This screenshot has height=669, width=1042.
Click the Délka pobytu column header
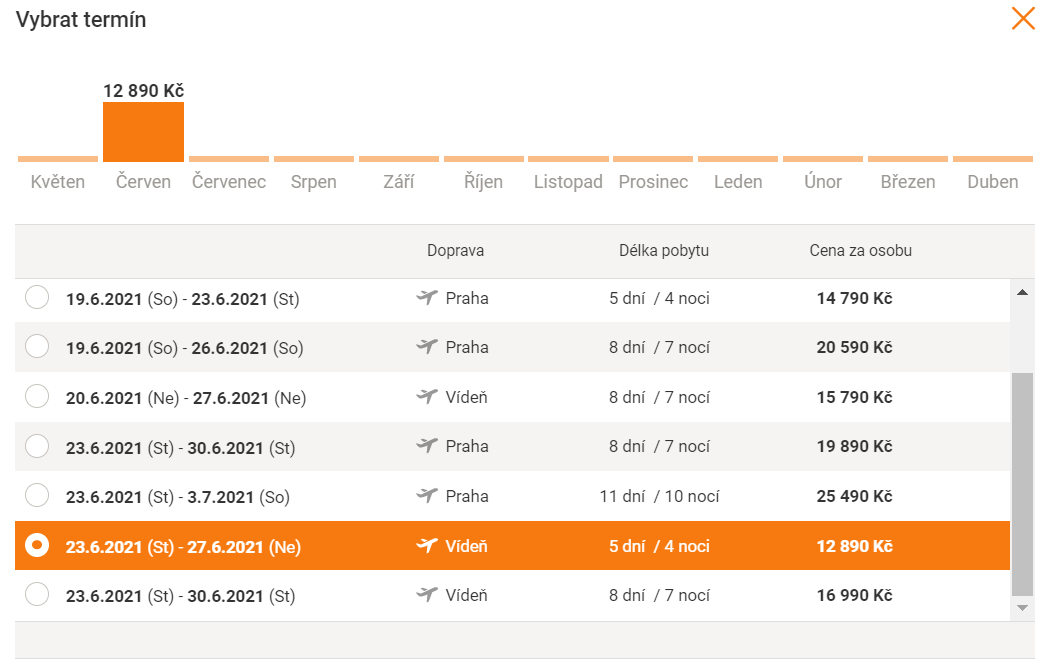tap(664, 250)
